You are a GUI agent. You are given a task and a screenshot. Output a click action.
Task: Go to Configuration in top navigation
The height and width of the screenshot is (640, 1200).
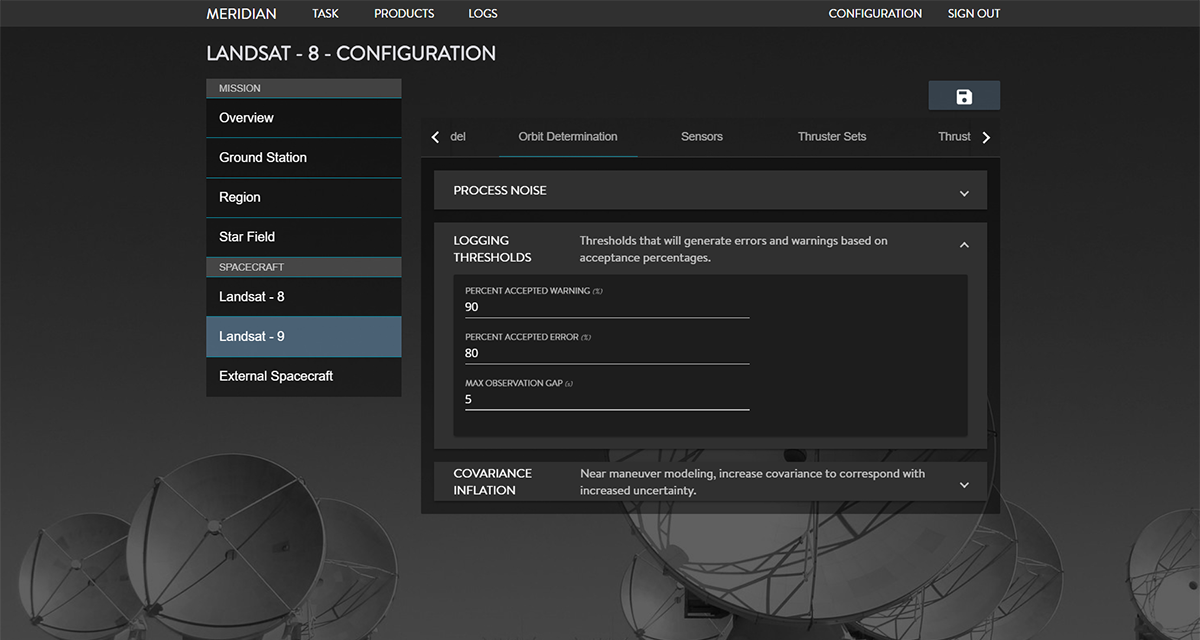point(875,14)
